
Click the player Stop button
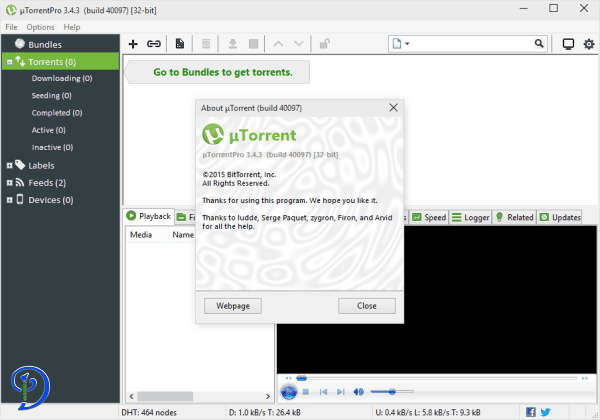point(305,392)
